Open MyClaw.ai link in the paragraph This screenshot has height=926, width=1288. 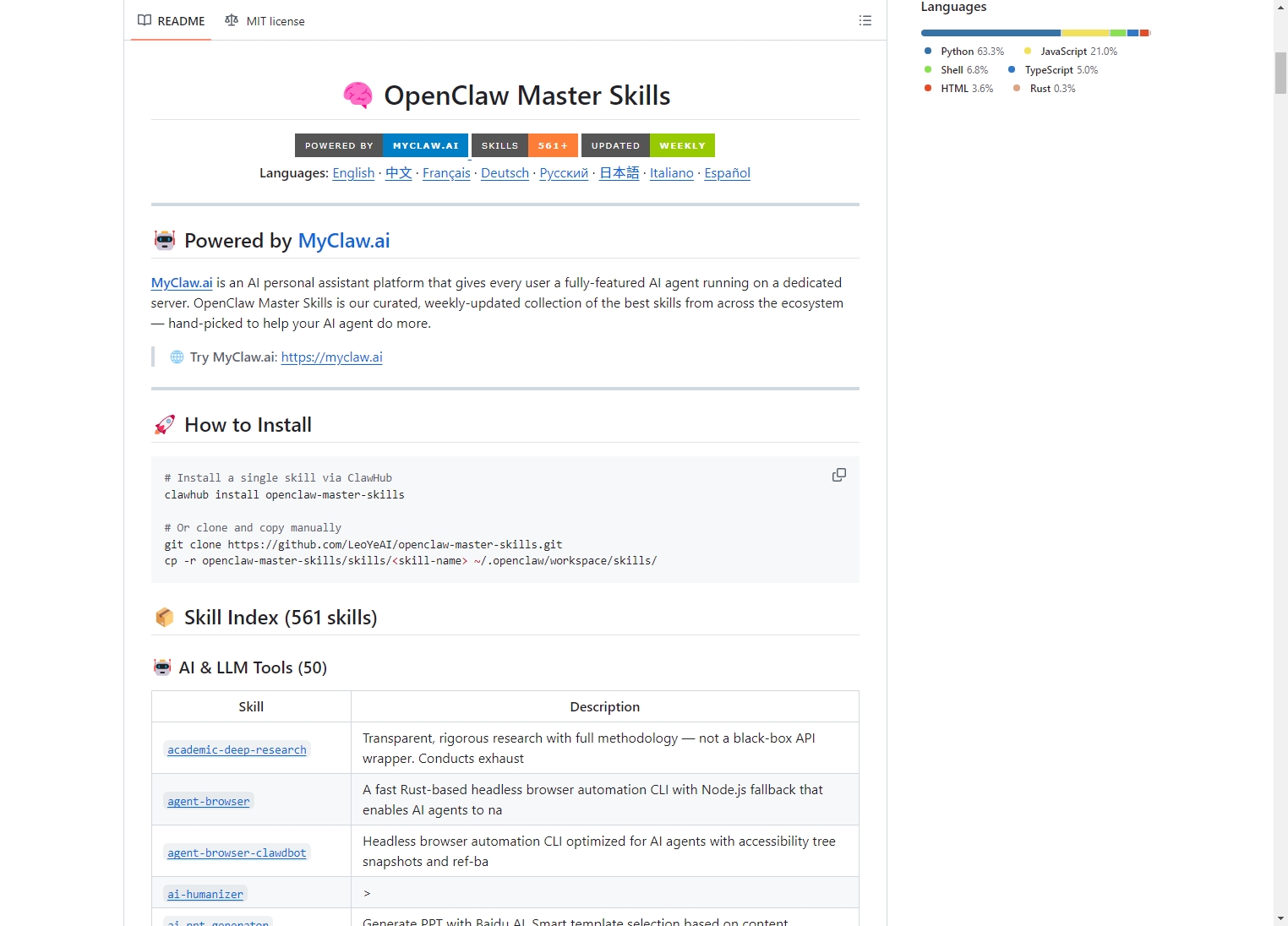182,283
